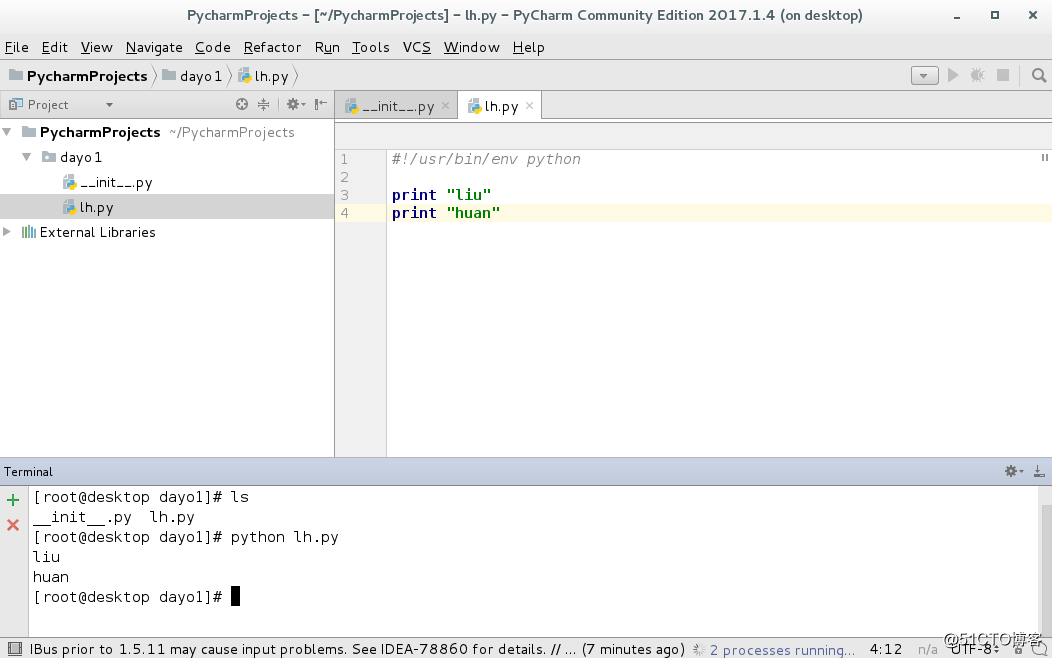Hide the Terminal panel
1052x658 pixels.
(1039, 472)
